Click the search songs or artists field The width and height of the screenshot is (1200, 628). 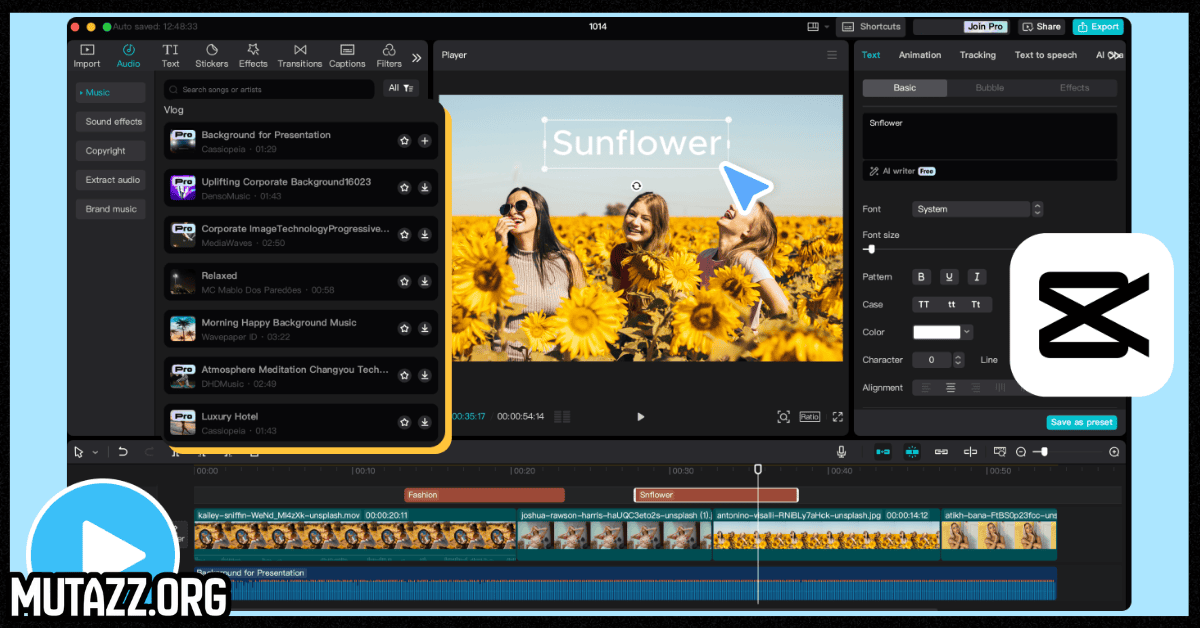[270, 89]
